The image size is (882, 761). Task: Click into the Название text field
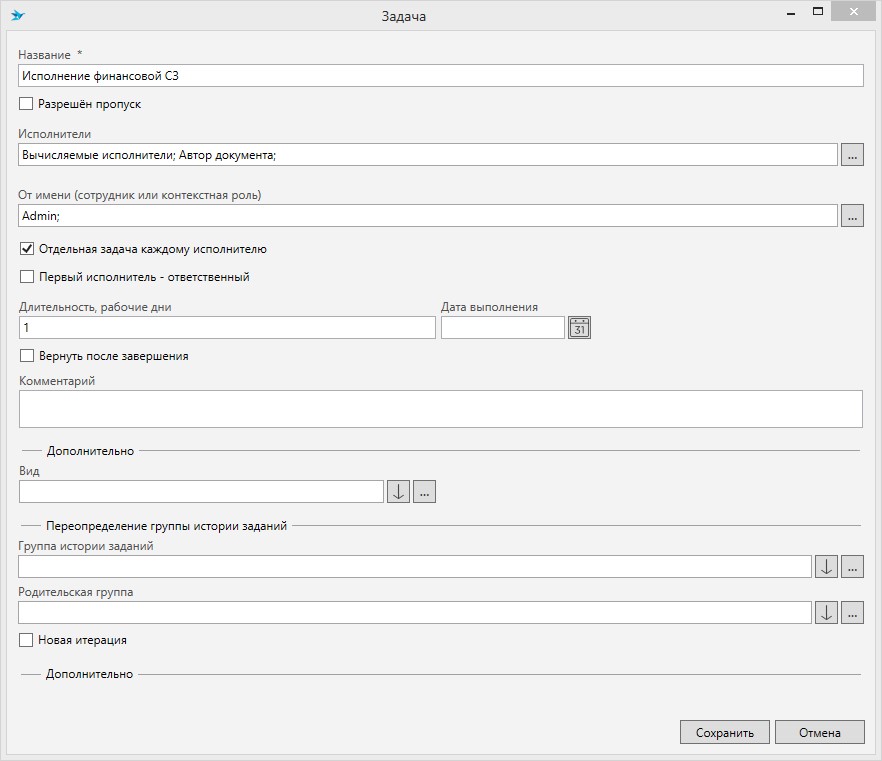pyautogui.click(x=440, y=76)
